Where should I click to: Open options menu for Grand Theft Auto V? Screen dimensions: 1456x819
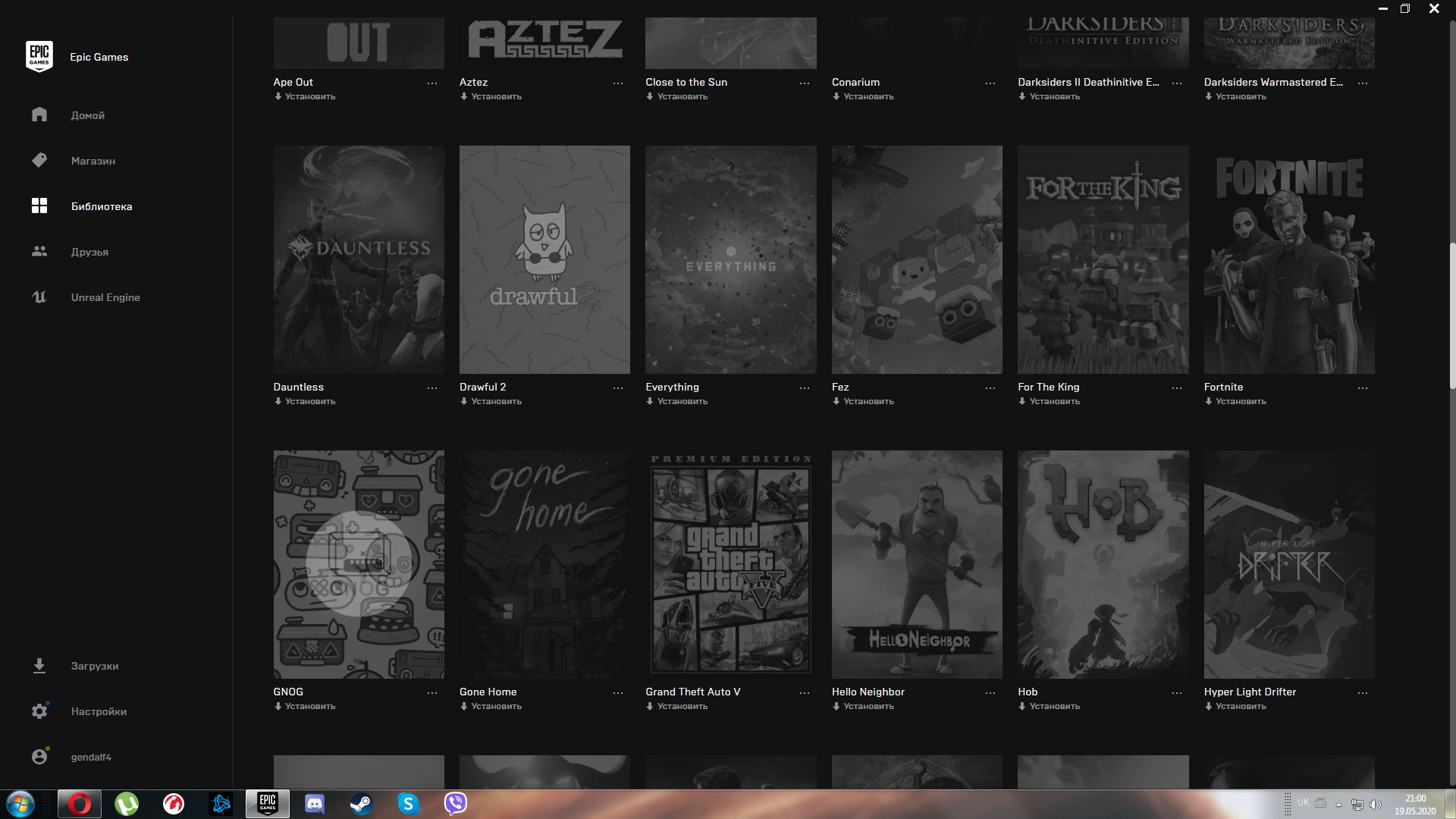[x=805, y=693]
